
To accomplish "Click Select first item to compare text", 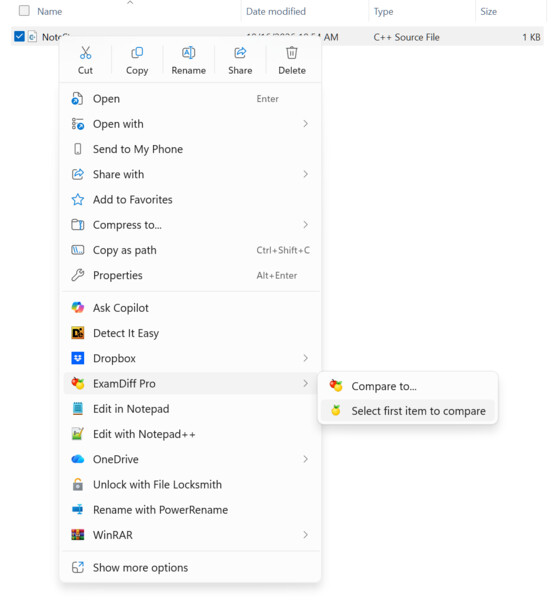I will pos(418,411).
